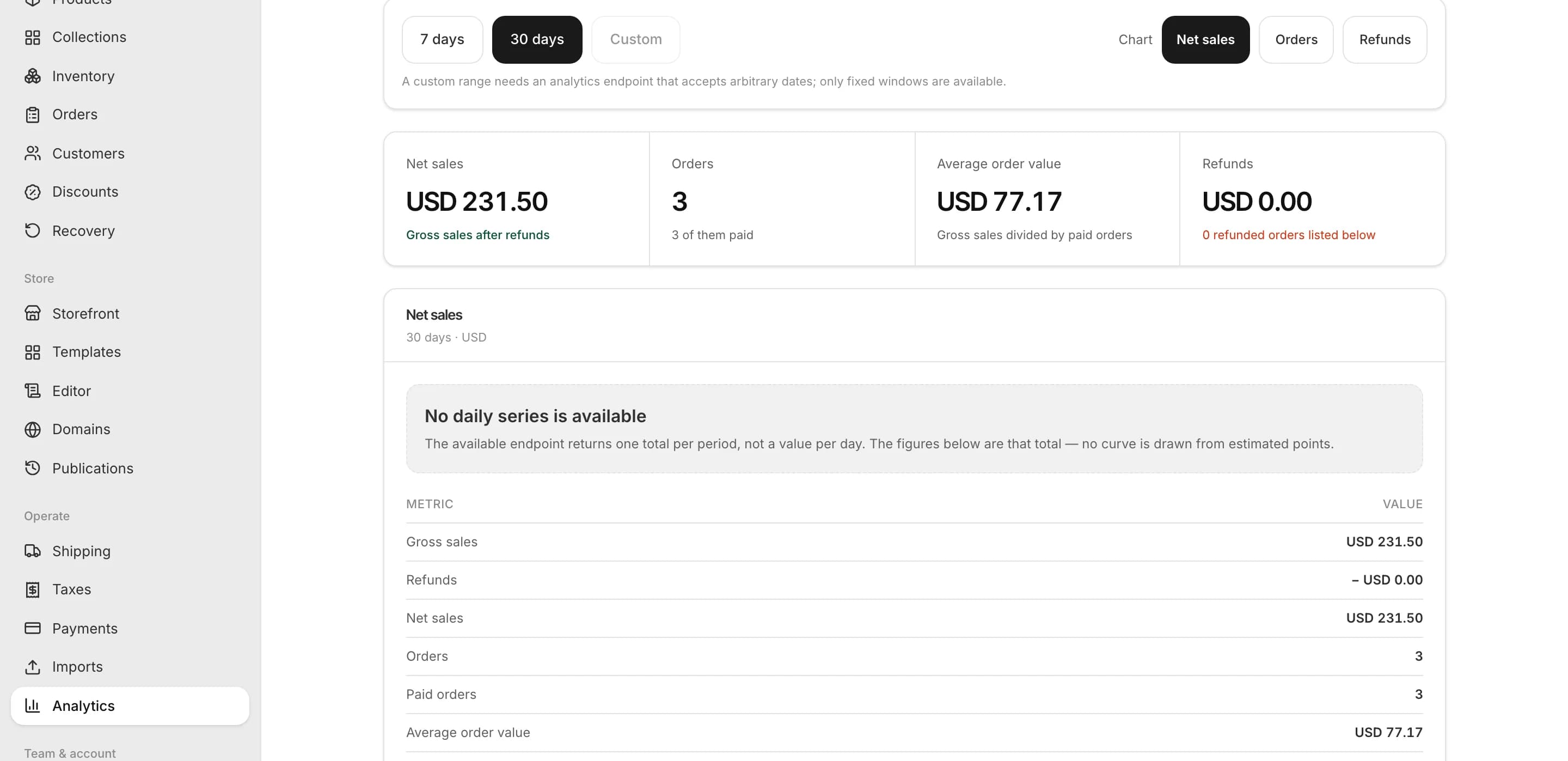Viewport: 1568px width, 761px height.
Task: Click the Discounts percent badge icon
Action: (32, 192)
